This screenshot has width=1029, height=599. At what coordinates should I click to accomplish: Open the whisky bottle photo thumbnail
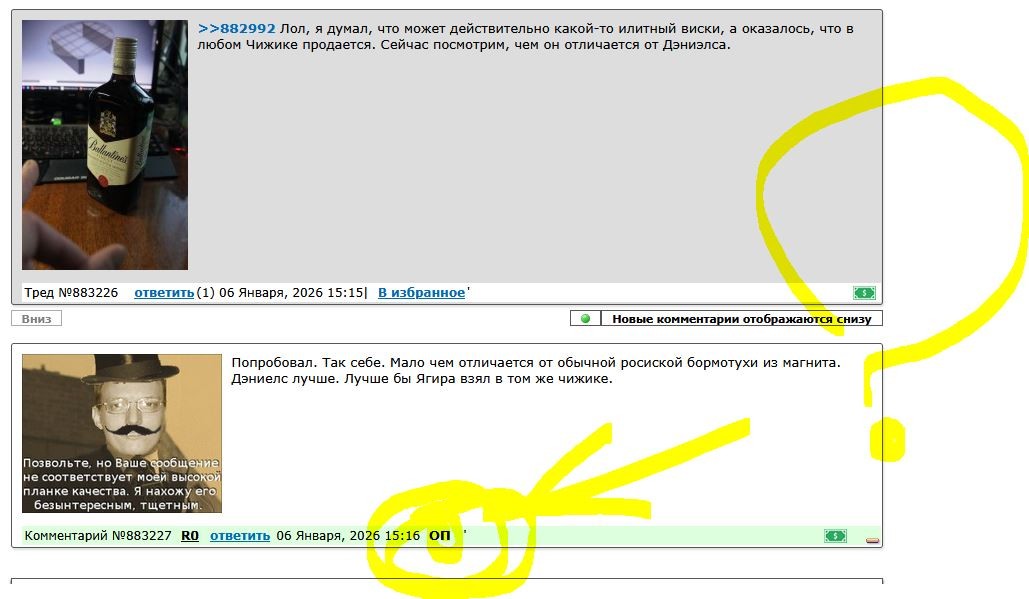[x=105, y=145]
